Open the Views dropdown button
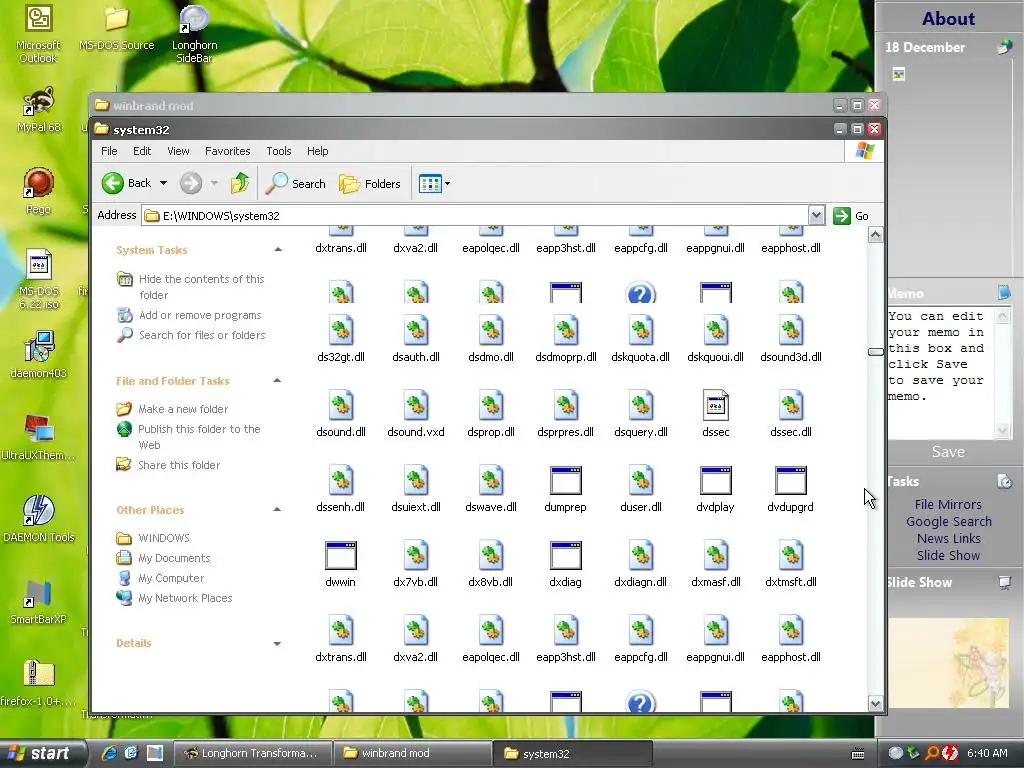Viewport: 1024px width, 768px height. tap(434, 184)
